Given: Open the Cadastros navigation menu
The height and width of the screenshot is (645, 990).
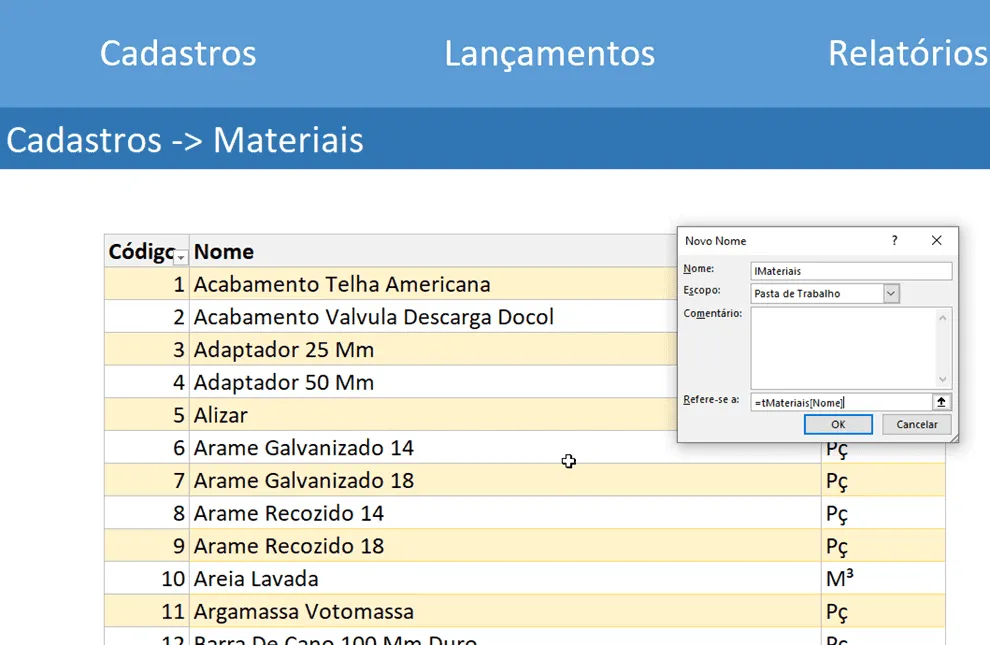Looking at the screenshot, I should pyautogui.click(x=178, y=53).
